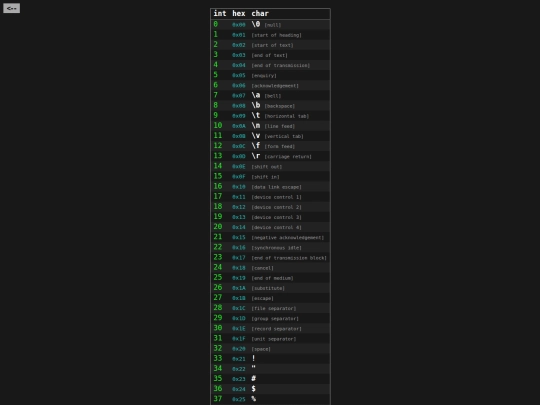The image size is (540, 405).
Task: Click hex value 0x1F
Action: point(239,339)
